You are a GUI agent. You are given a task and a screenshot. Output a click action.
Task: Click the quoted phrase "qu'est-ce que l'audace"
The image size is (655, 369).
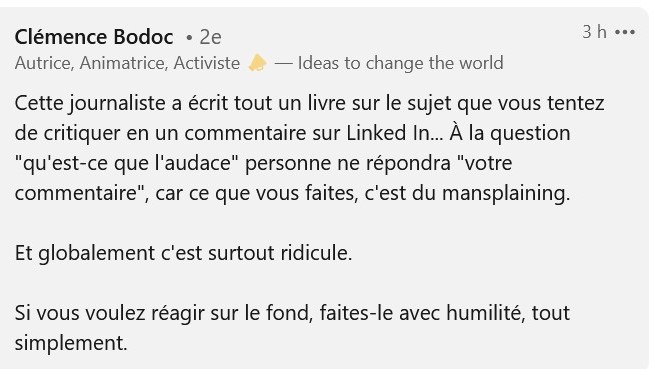pos(123,163)
